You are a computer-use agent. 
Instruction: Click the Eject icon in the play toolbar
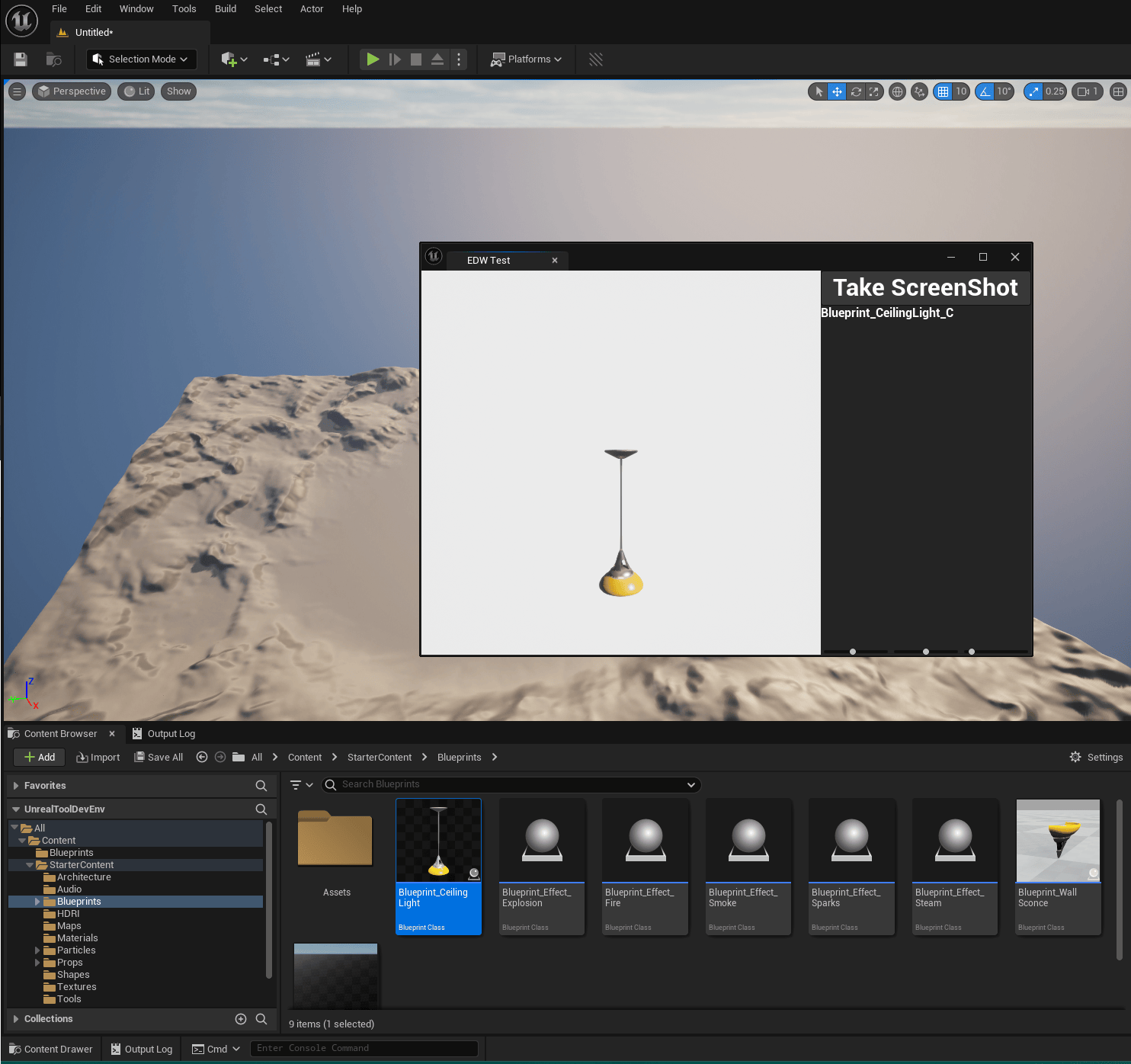pos(437,59)
